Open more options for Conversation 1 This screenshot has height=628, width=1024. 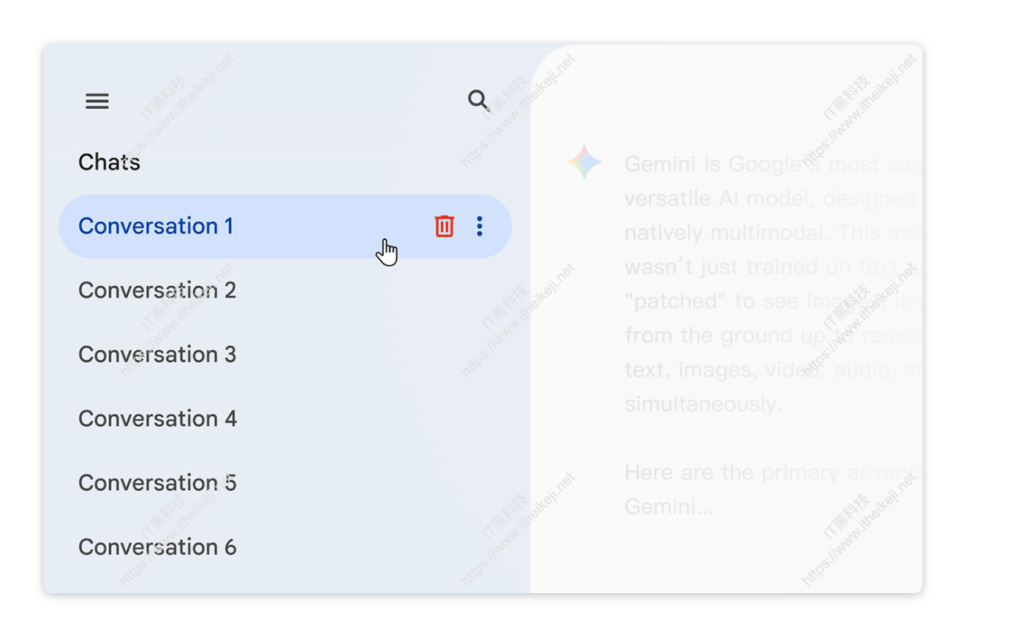pos(480,226)
